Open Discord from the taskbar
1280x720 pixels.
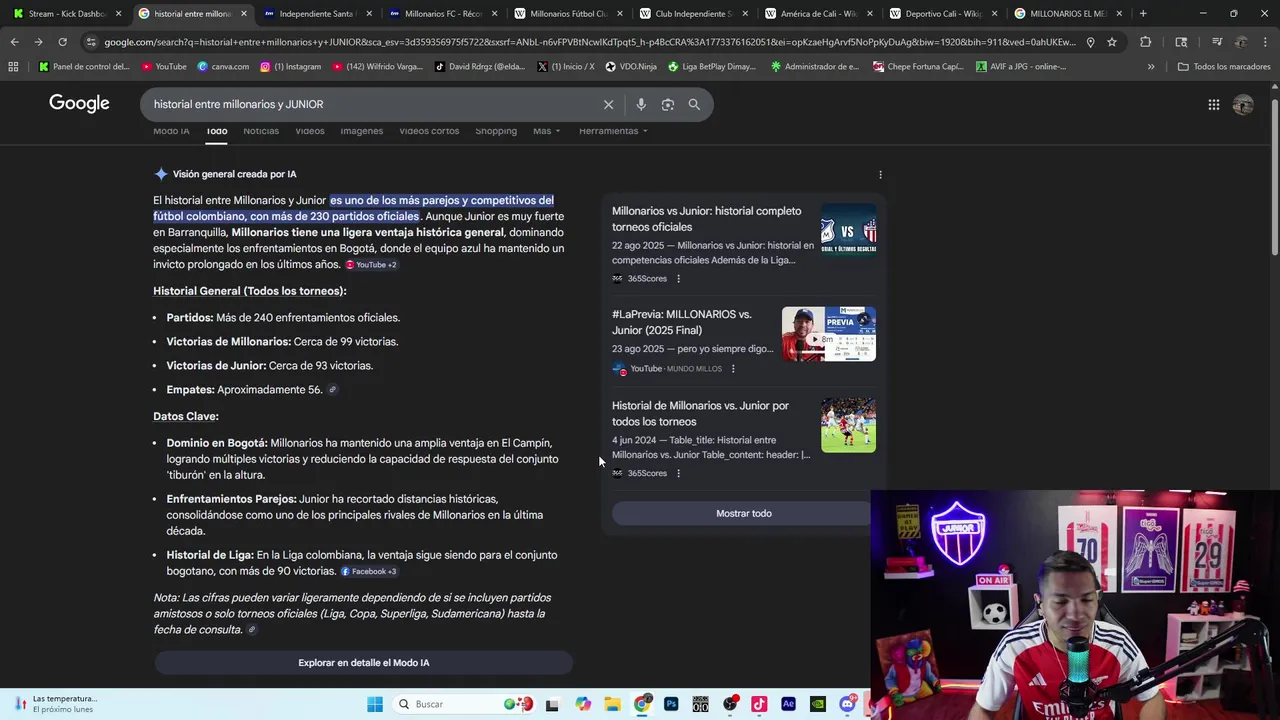point(847,704)
